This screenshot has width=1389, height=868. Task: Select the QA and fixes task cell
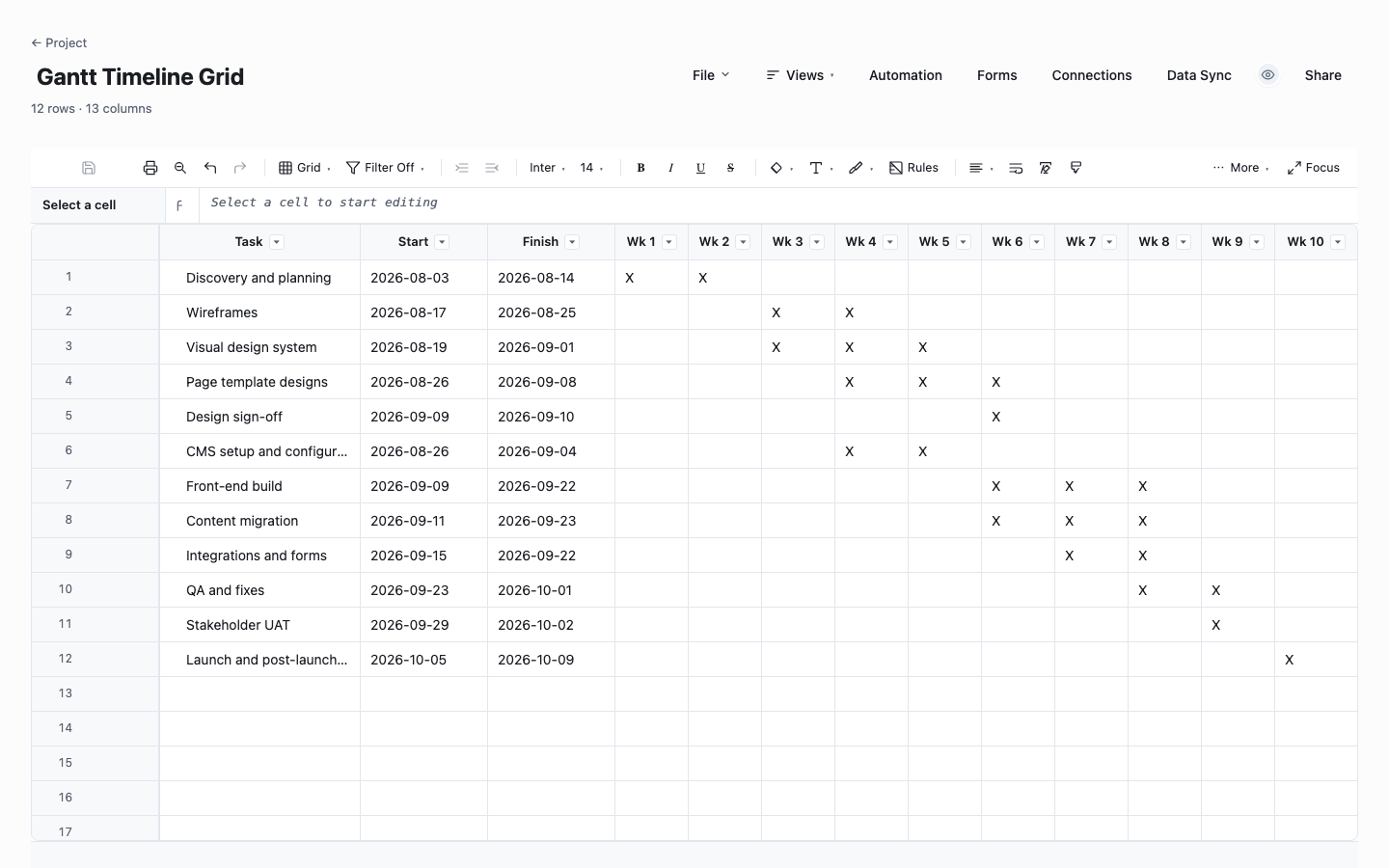click(259, 590)
